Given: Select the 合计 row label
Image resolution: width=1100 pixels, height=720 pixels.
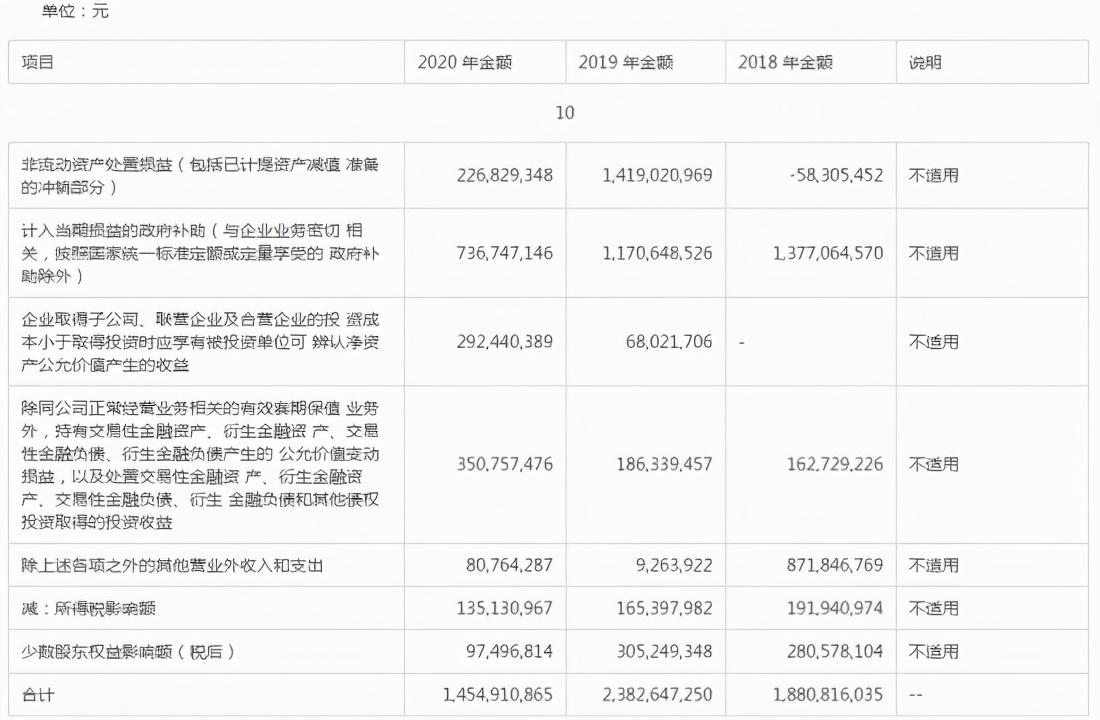Looking at the screenshot, I should point(35,695).
